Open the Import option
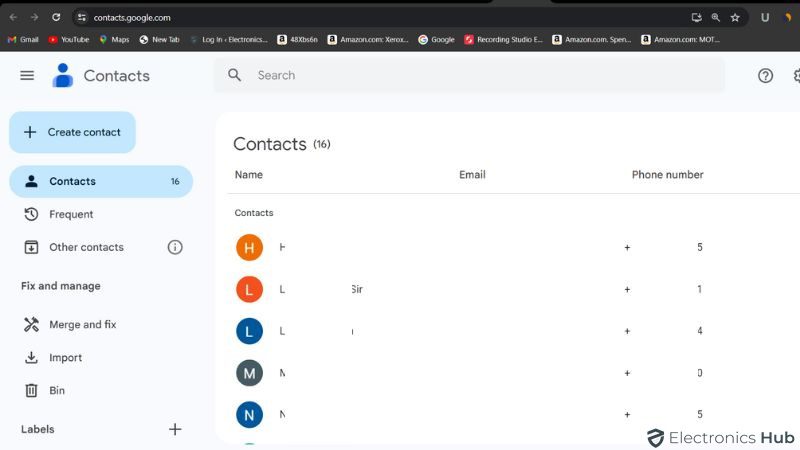 pos(66,357)
